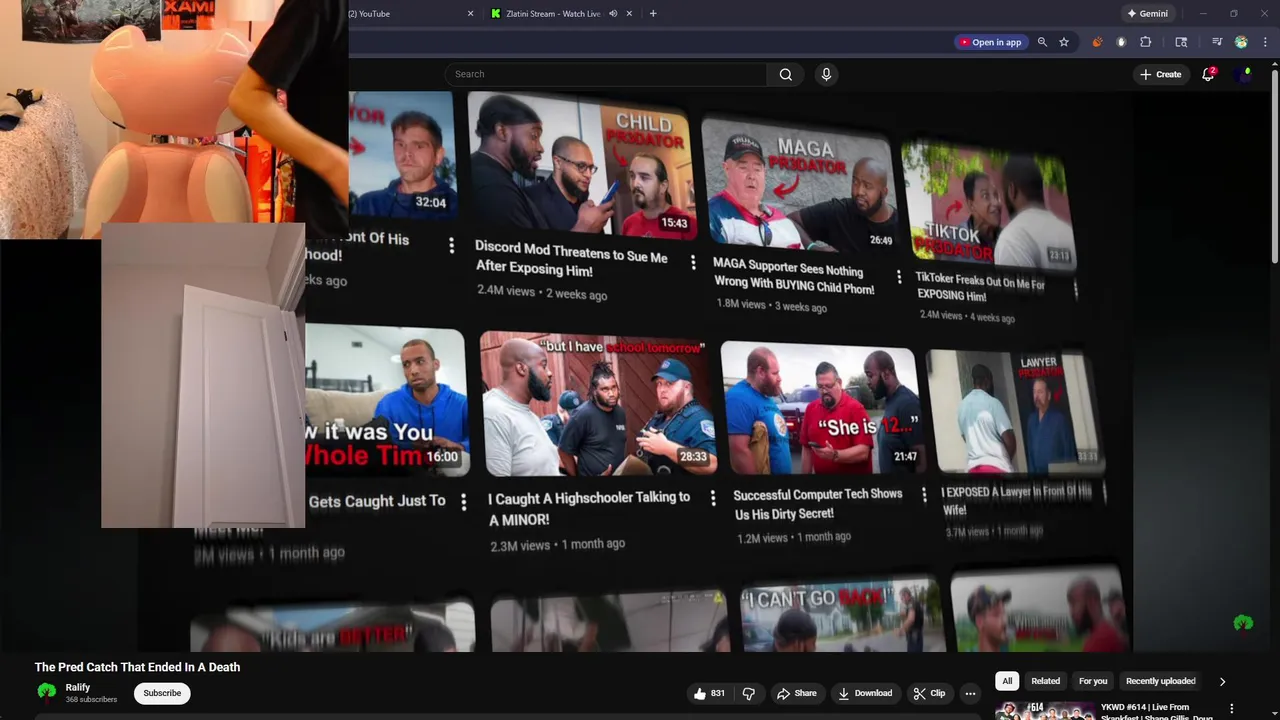Bookmark this page with the star icon
The width and height of the screenshot is (1280, 720).
1064,42
